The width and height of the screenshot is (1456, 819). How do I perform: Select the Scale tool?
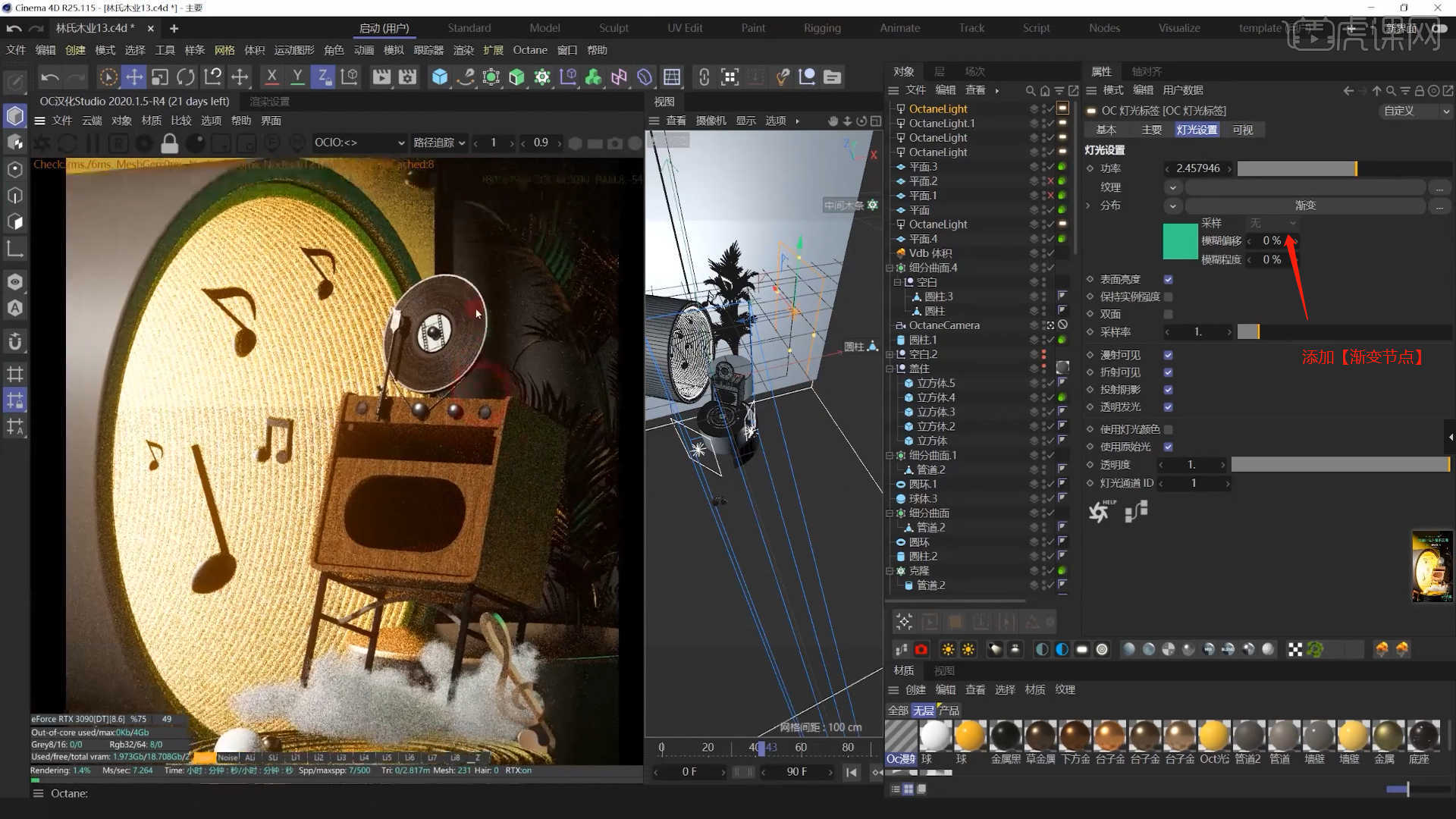pyautogui.click(x=159, y=77)
